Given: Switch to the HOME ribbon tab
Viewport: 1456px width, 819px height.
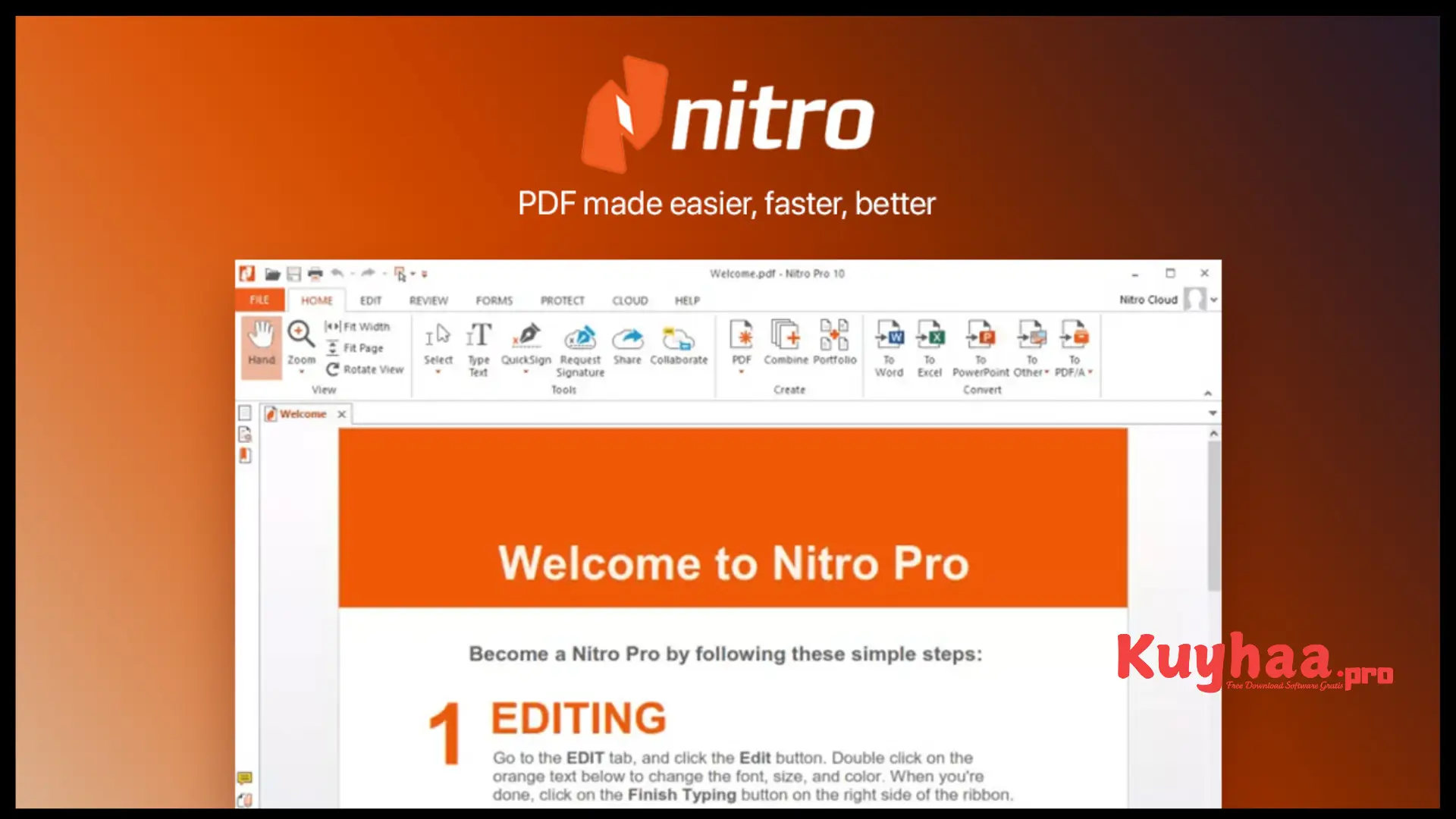Looking at the screenshot, I should (x=317, y=300).
